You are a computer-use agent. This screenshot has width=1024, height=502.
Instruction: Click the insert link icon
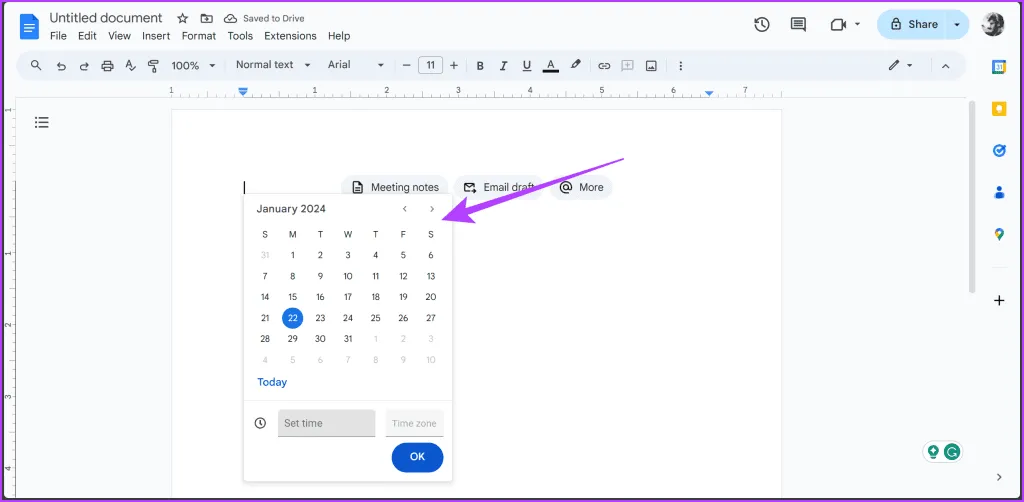[x=604, y=65]
